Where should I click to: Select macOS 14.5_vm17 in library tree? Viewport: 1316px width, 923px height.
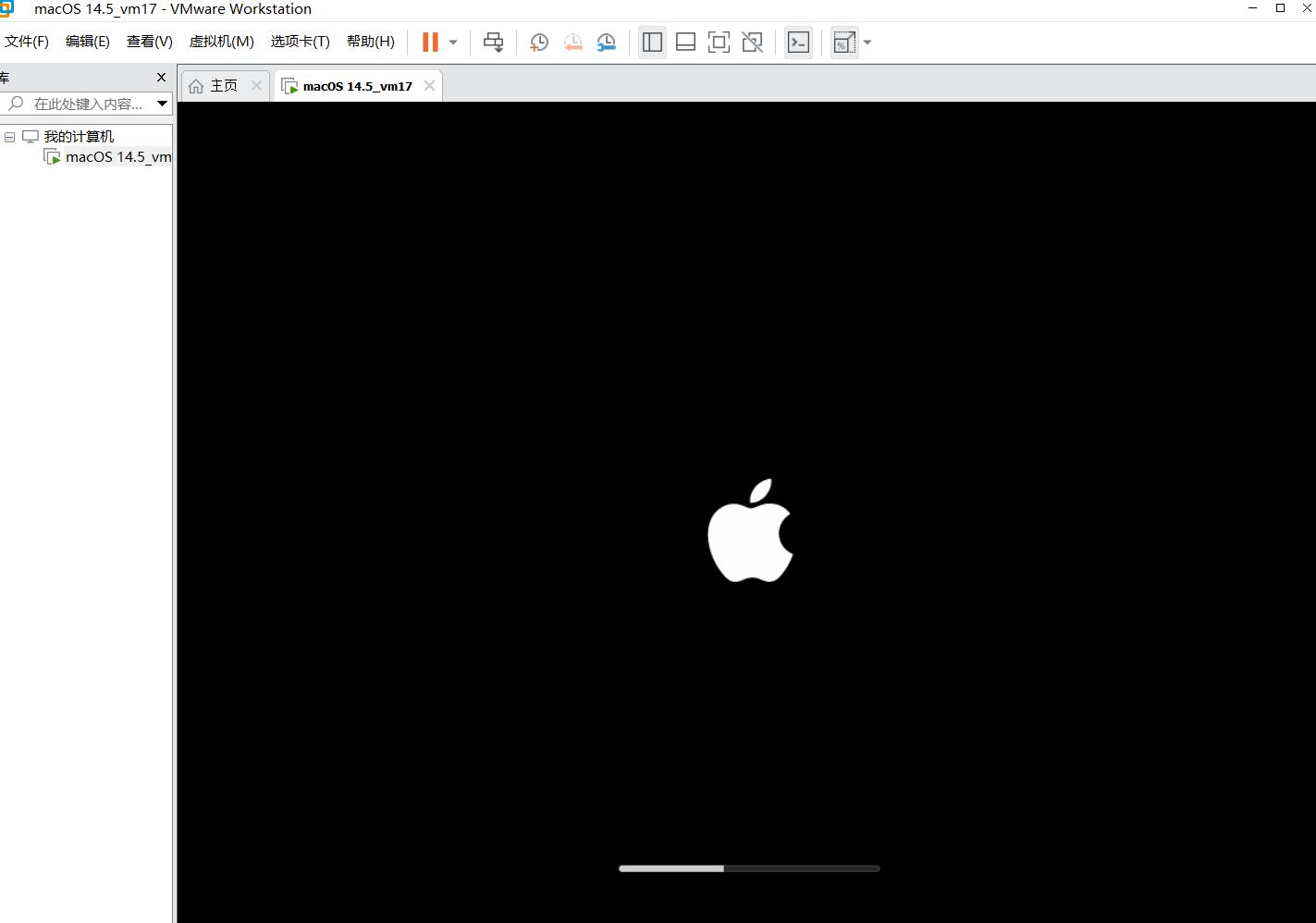[x=117, y=157]
